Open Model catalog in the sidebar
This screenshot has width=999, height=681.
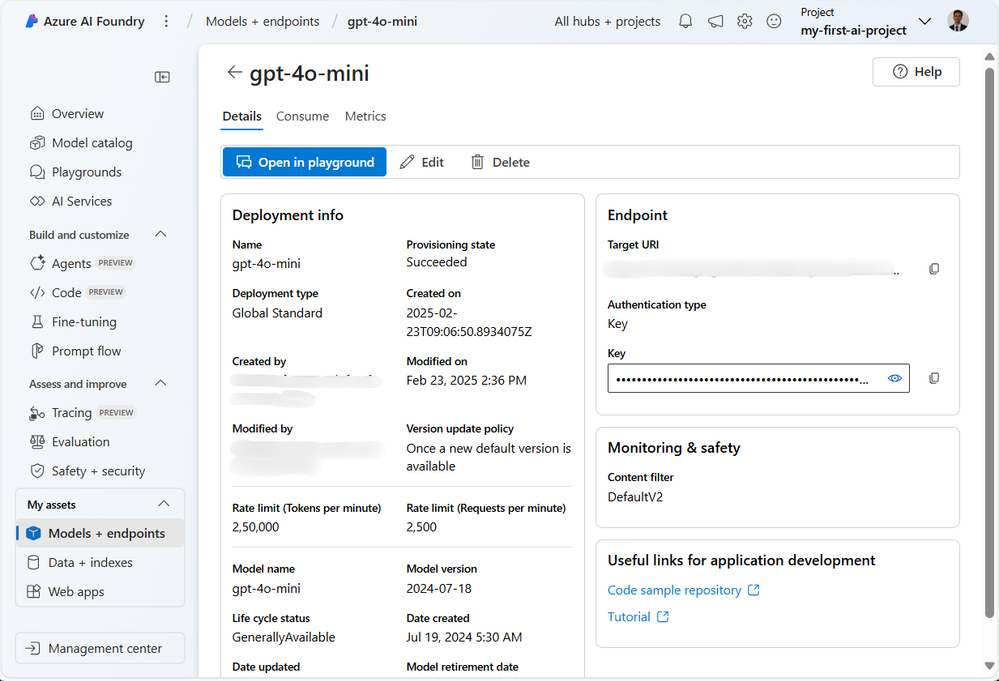click(x=81, y=143)
